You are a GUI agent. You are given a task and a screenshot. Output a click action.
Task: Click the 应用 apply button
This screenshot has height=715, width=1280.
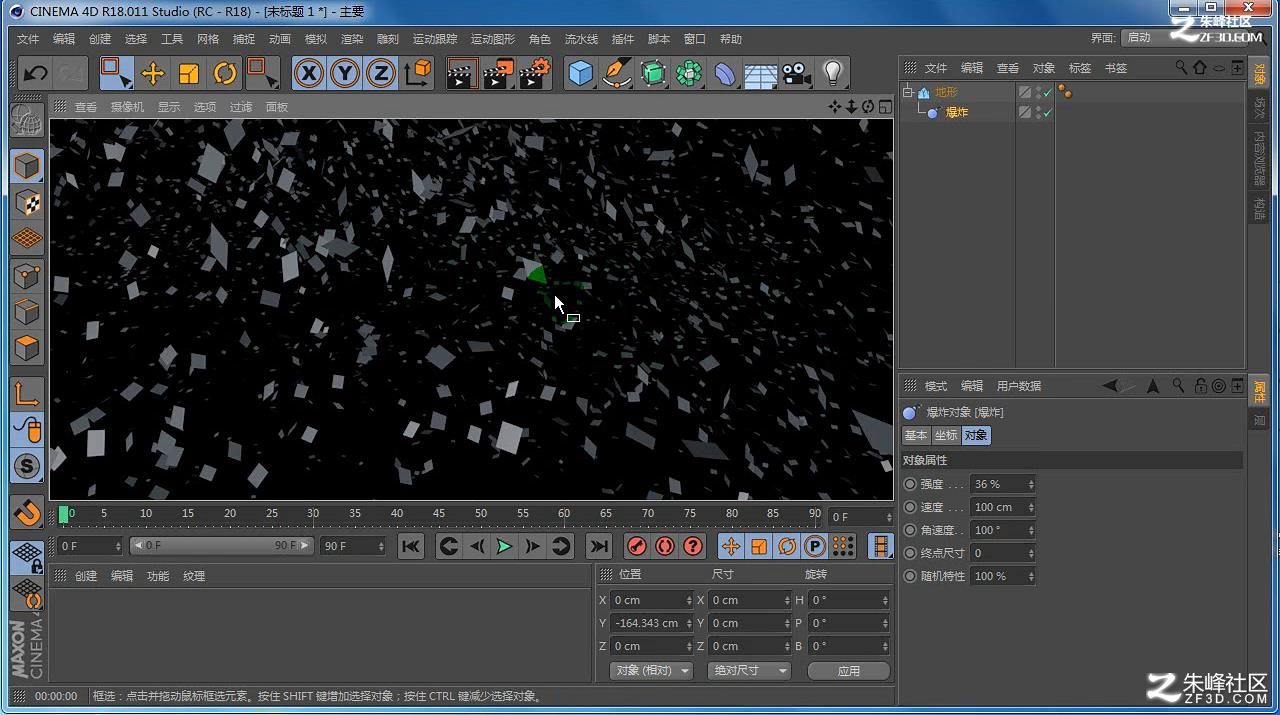coord(849,670)
